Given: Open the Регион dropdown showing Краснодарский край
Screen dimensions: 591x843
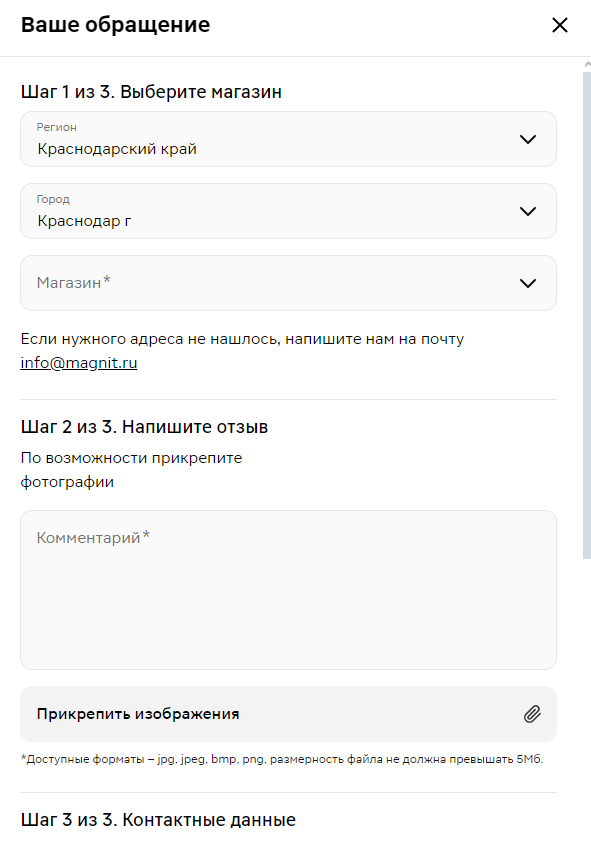Looking at the screenshot, I should [288, 139].
